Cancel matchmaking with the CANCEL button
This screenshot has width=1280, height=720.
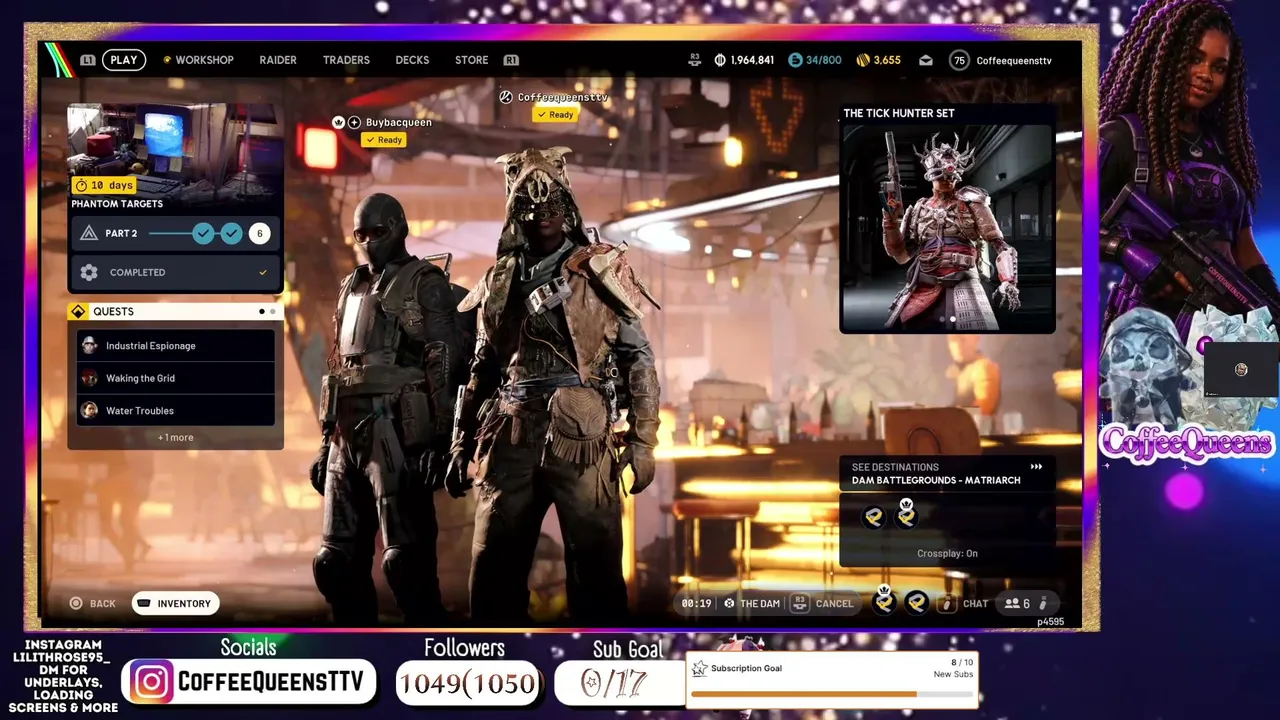(x=834, y=604)
